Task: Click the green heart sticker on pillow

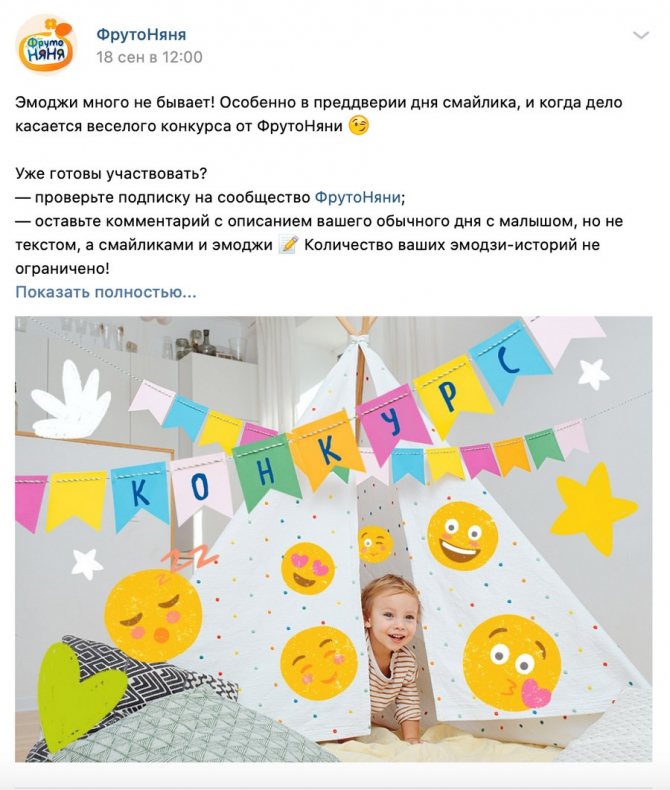Action: [80, 695]
